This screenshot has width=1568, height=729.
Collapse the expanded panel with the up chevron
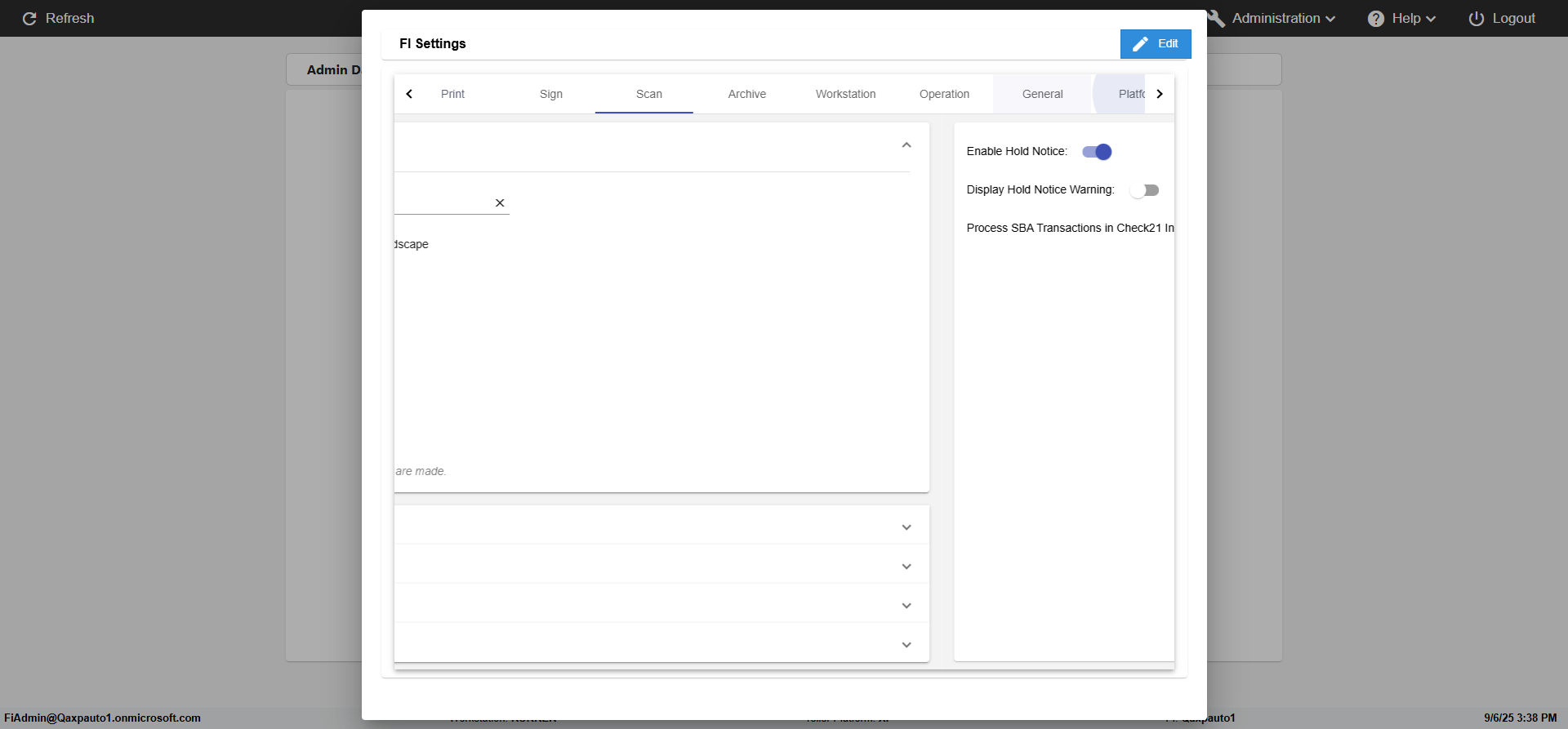(906, 145)
